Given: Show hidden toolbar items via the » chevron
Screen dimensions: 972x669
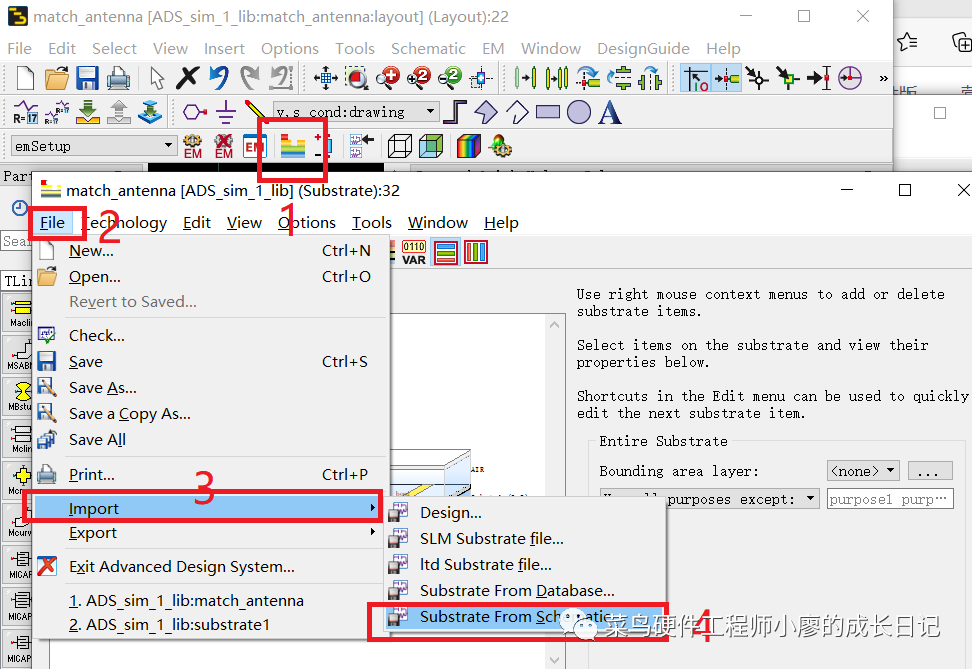Looking at the screenshot, I should pos(883,78).
